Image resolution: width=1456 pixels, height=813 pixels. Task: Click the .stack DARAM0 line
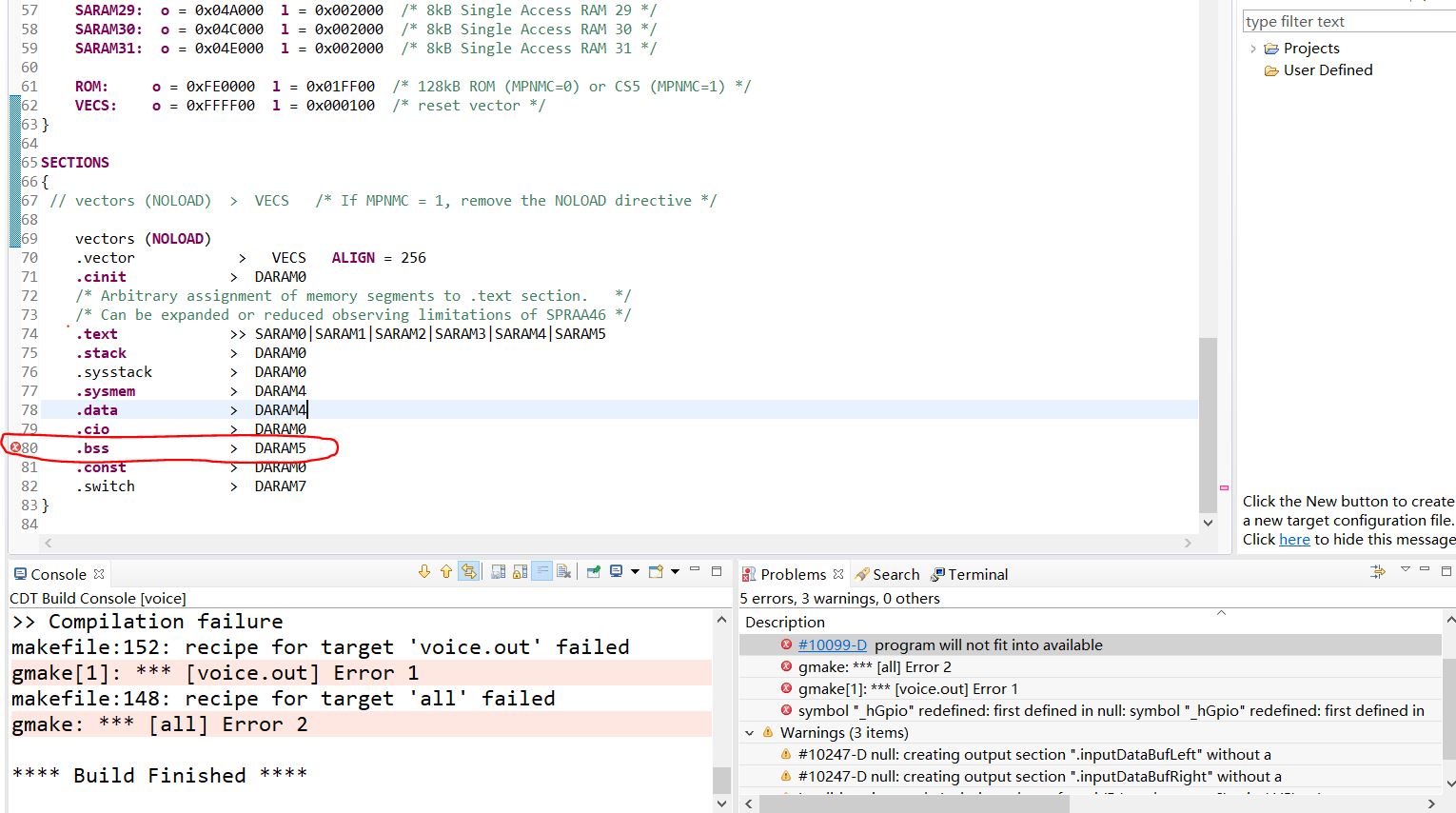coord(190,353)
